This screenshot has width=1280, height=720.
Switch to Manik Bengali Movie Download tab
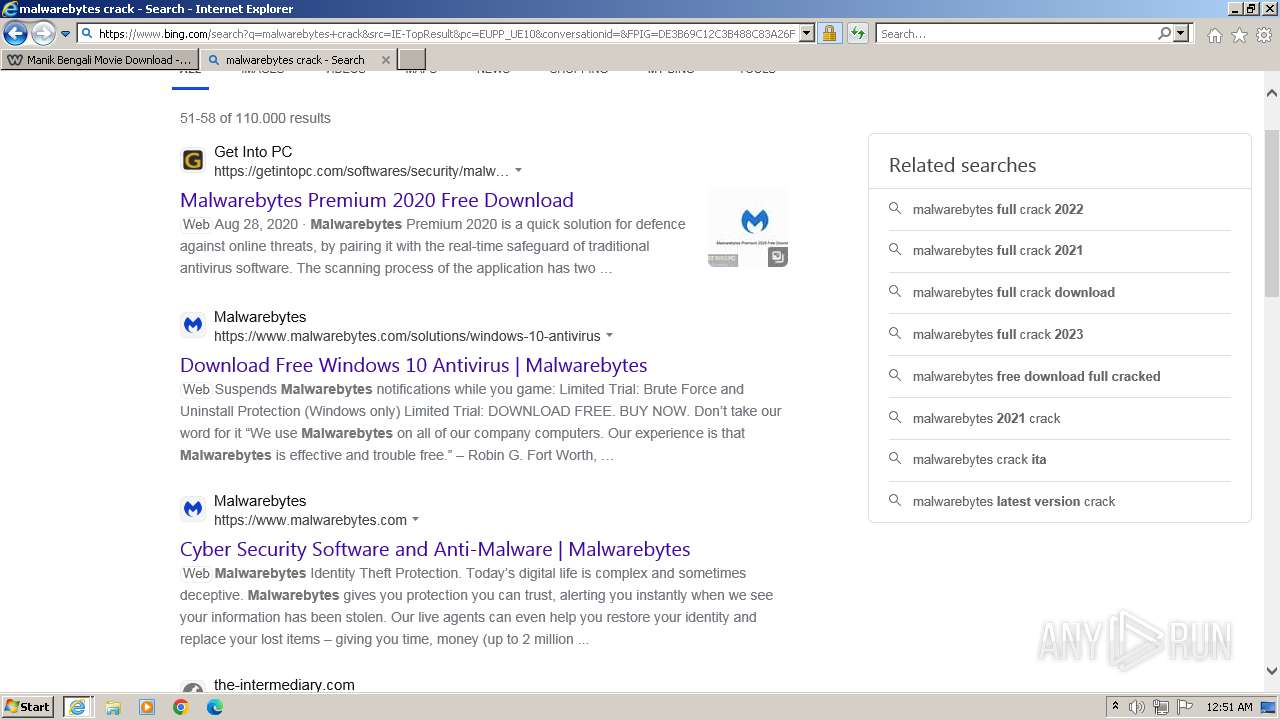pyautogui.click(x=100, y=60)
